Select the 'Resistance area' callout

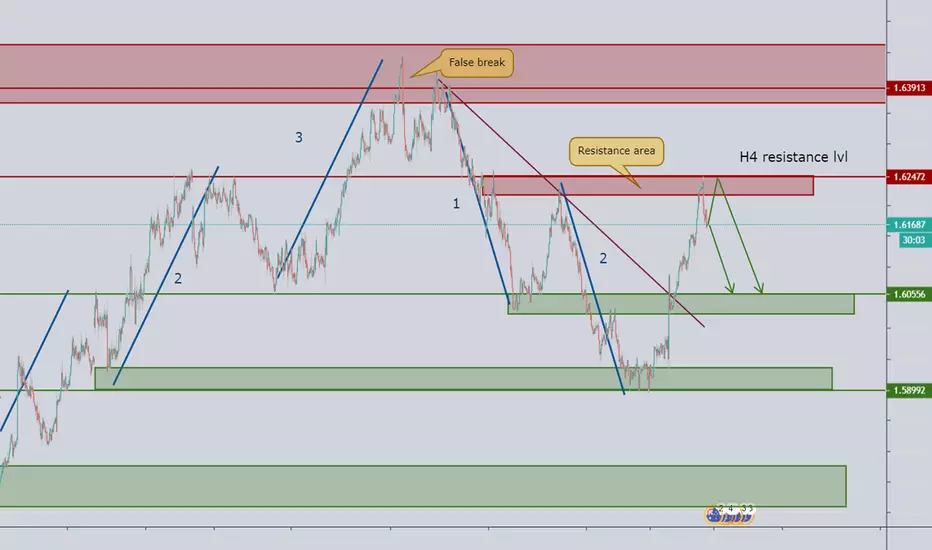616,151
